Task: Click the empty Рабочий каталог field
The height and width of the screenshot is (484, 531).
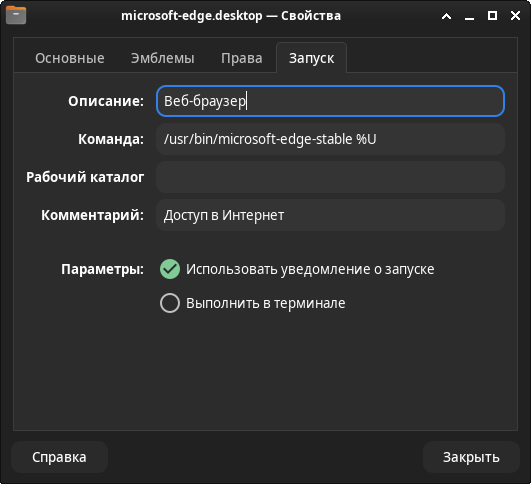Action: click(331, 177)
